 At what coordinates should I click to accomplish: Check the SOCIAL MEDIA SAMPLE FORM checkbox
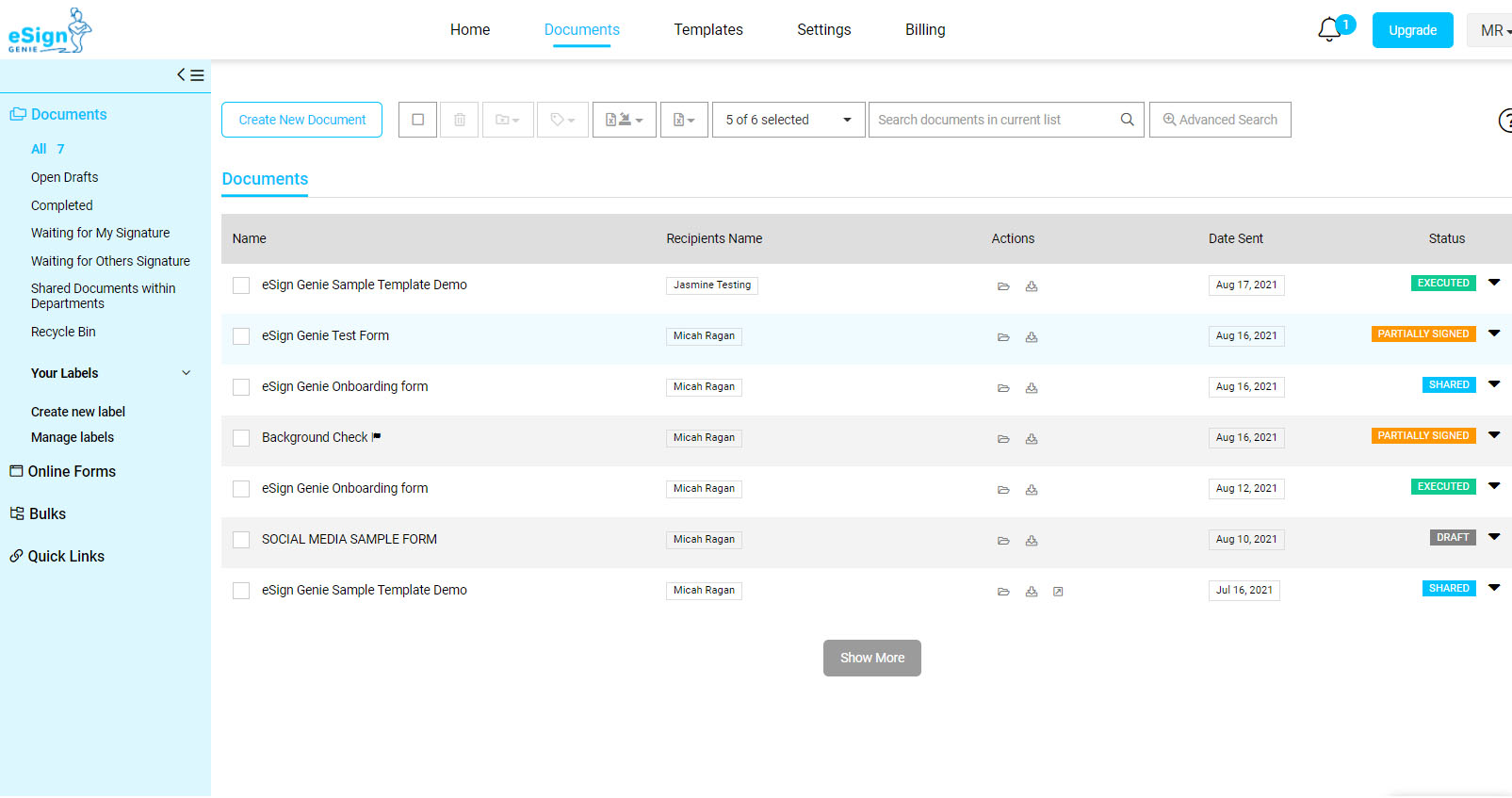[241, 540]
